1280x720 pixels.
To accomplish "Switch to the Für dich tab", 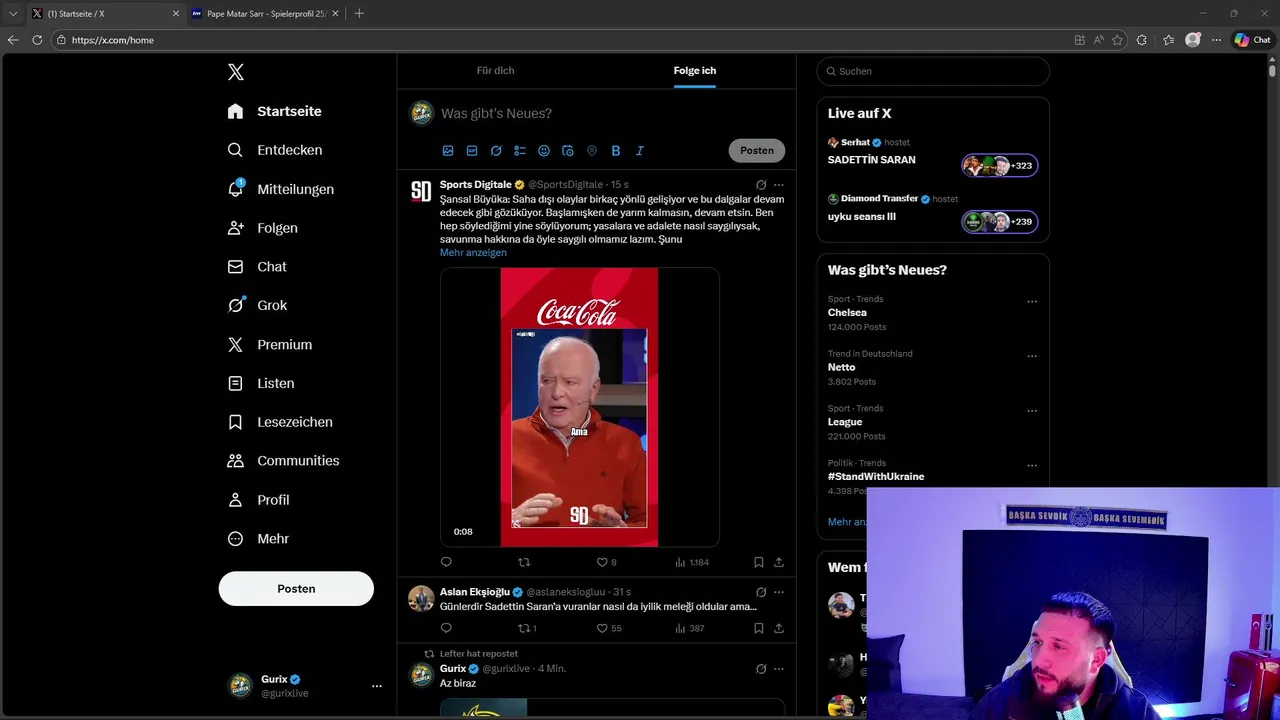I will click(495, 71).
